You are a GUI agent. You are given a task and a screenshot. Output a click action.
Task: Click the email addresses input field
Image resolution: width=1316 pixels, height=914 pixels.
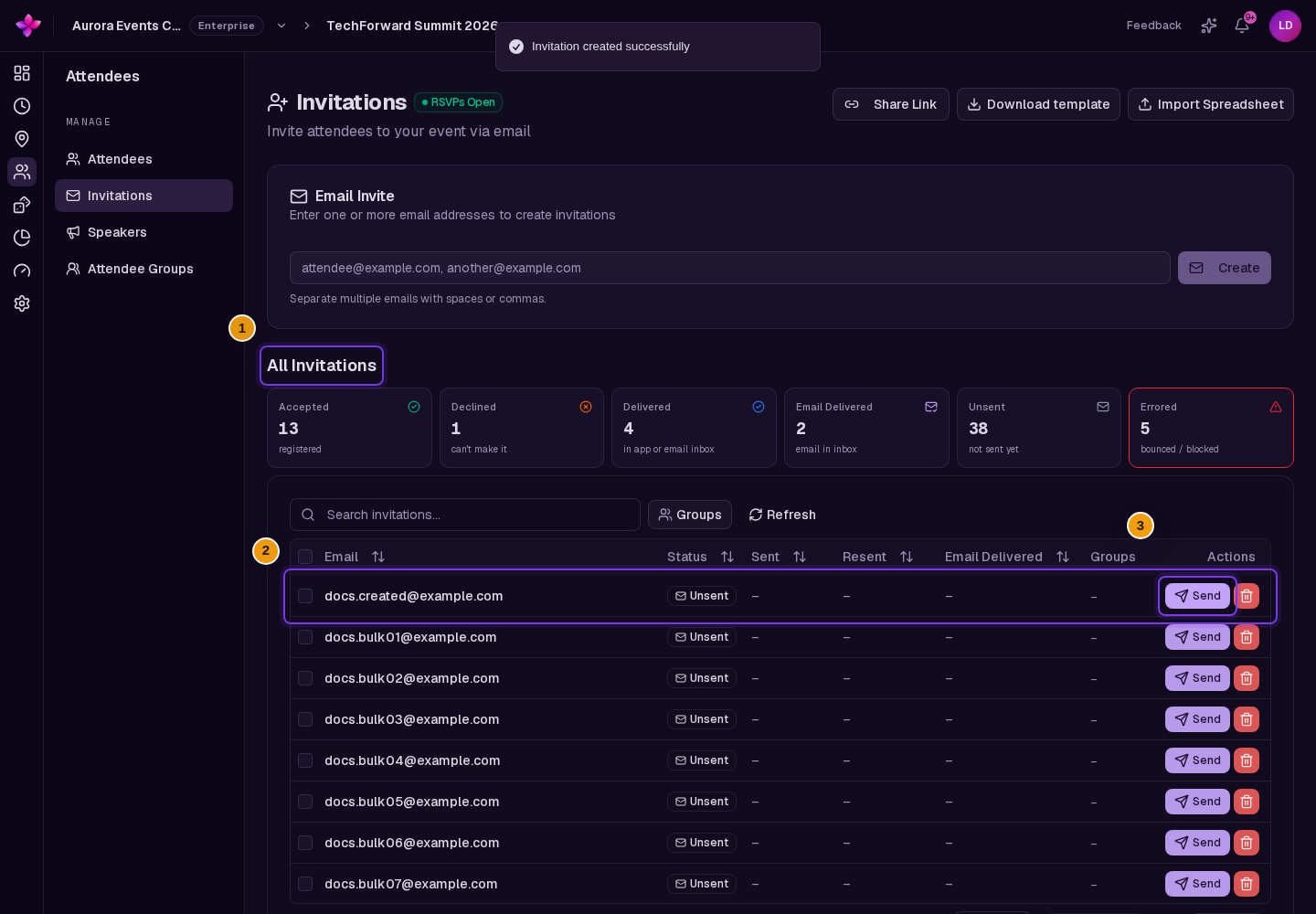coord(729,268)
